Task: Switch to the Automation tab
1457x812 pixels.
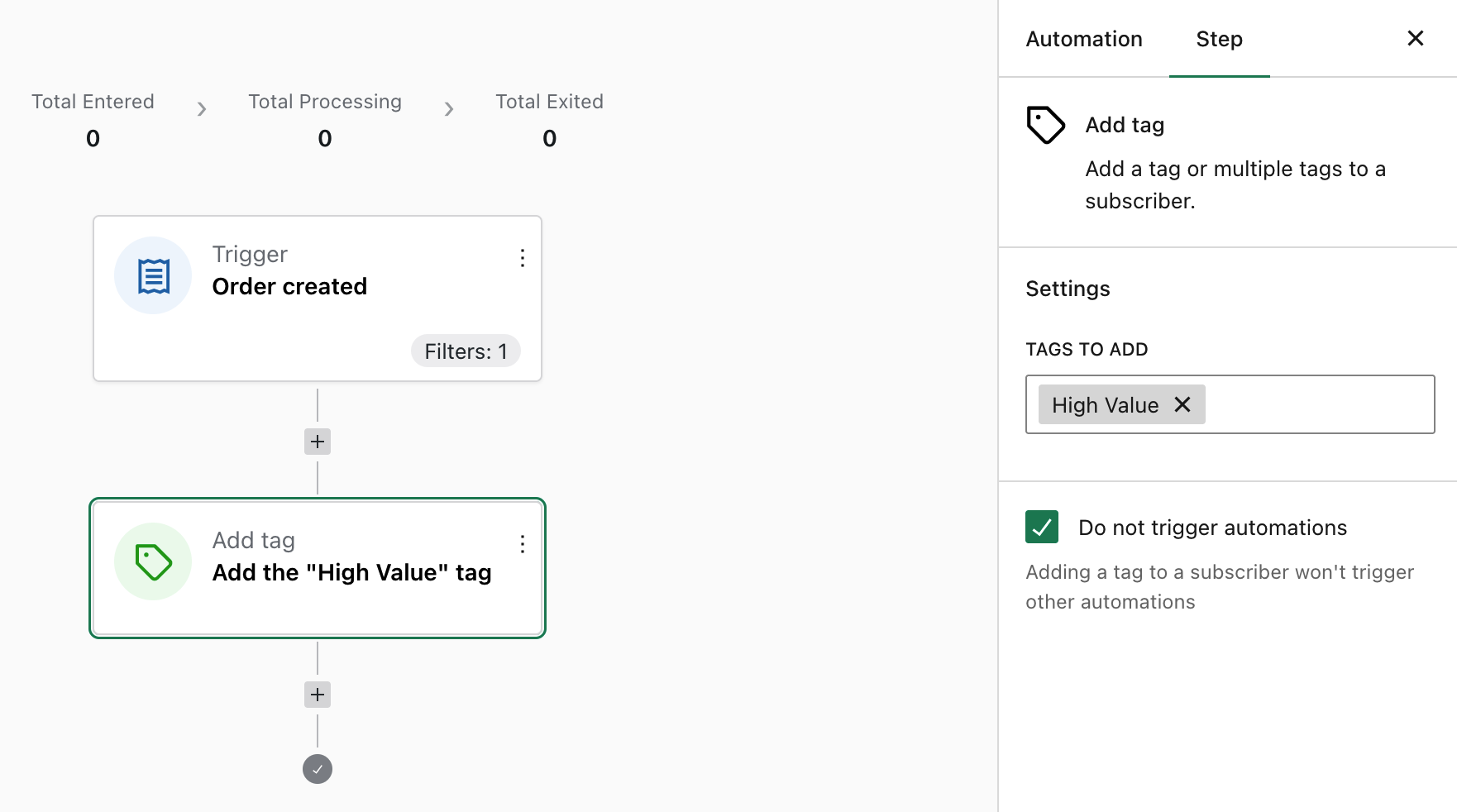Action: [x=1083, y=39]
